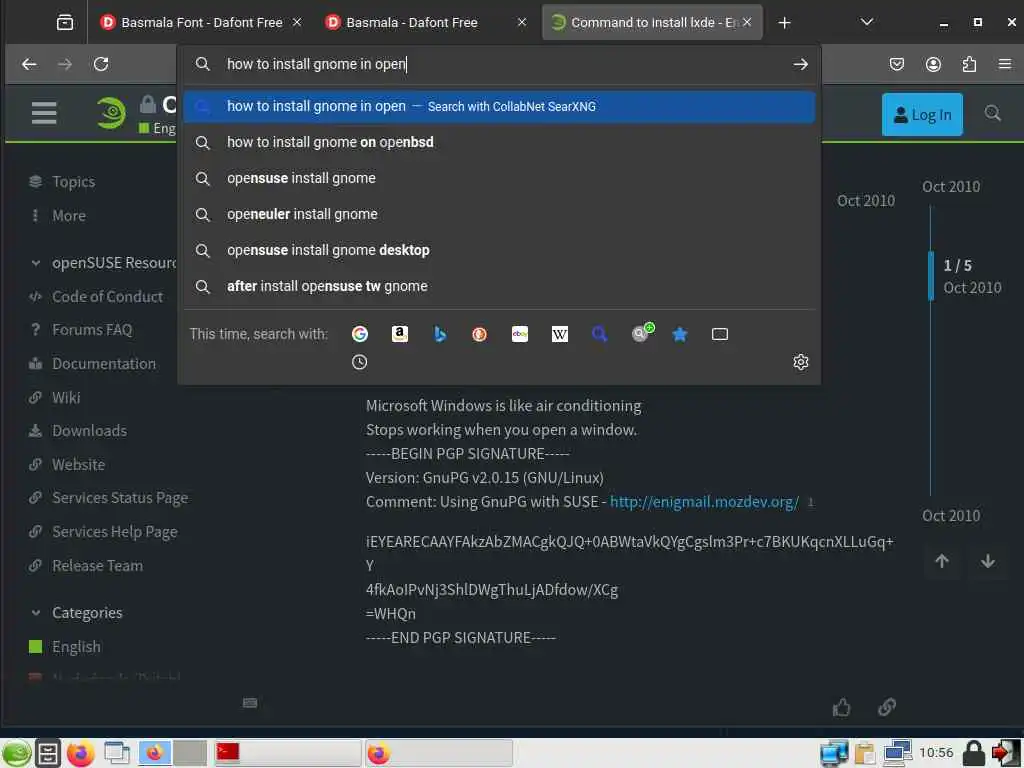The image size is (1024, 768).
Task: Collapse the Categories sidebar section
Action: (x=36, y=613)
